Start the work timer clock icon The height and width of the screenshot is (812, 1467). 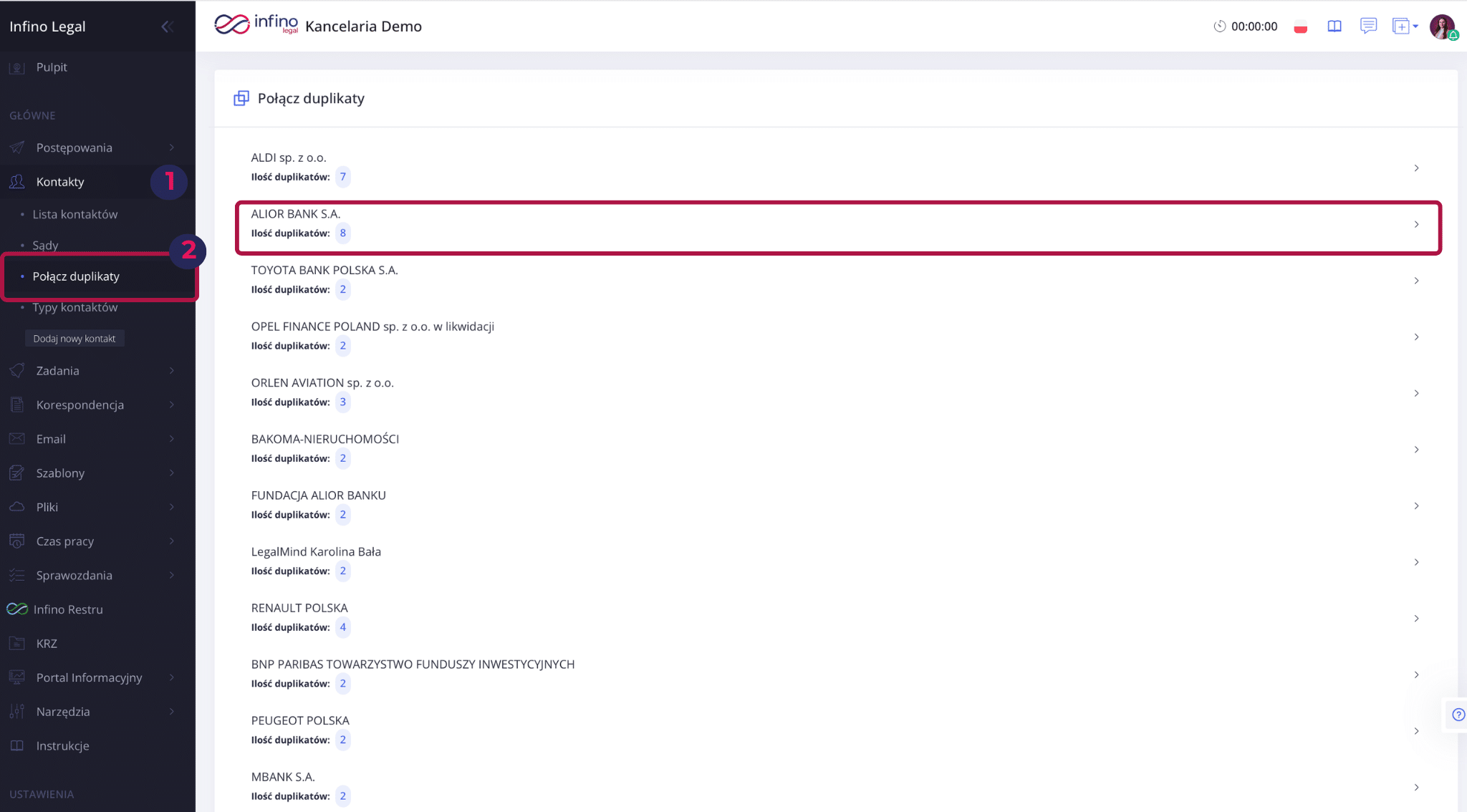click(x=1219, y=26)
